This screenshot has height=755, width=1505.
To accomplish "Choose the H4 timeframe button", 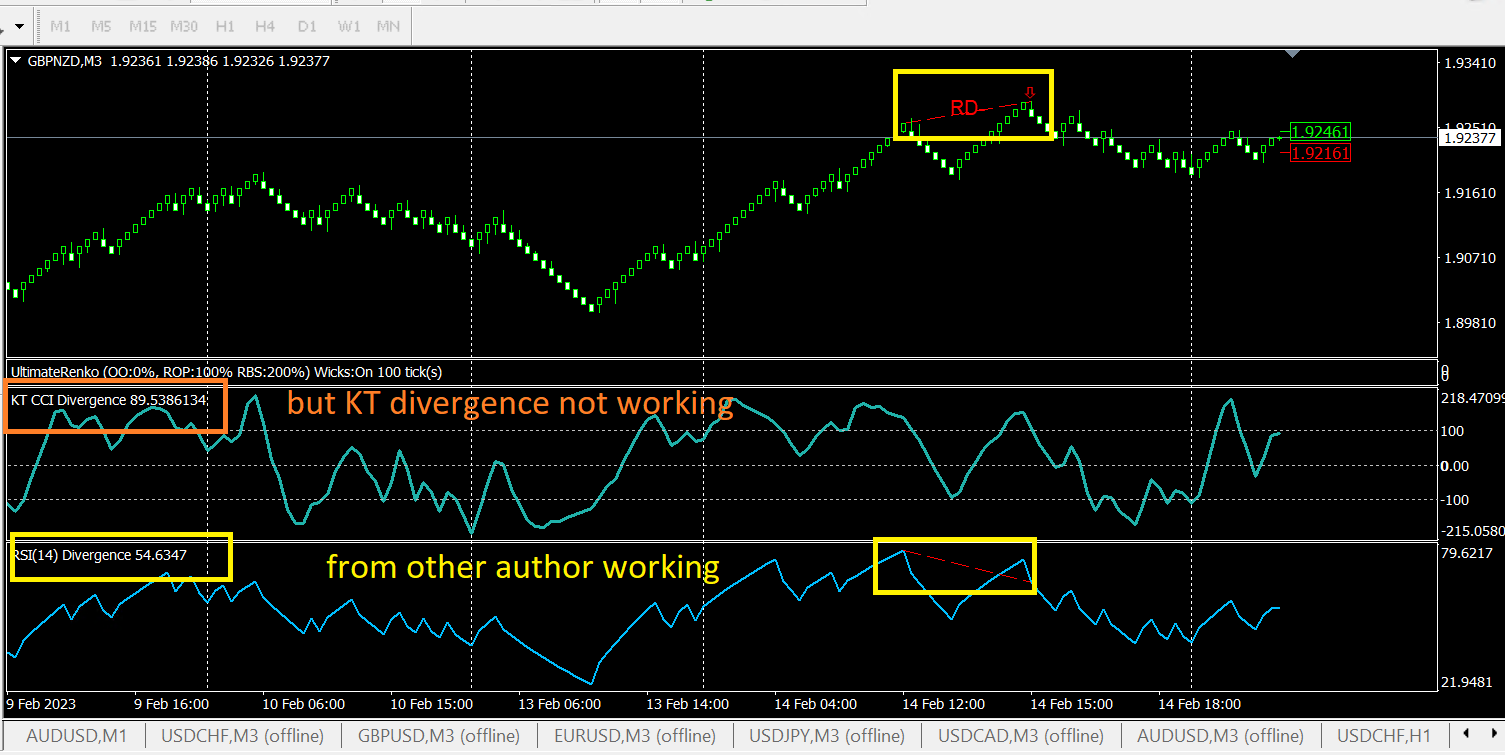I will click(x=265, y=25).
